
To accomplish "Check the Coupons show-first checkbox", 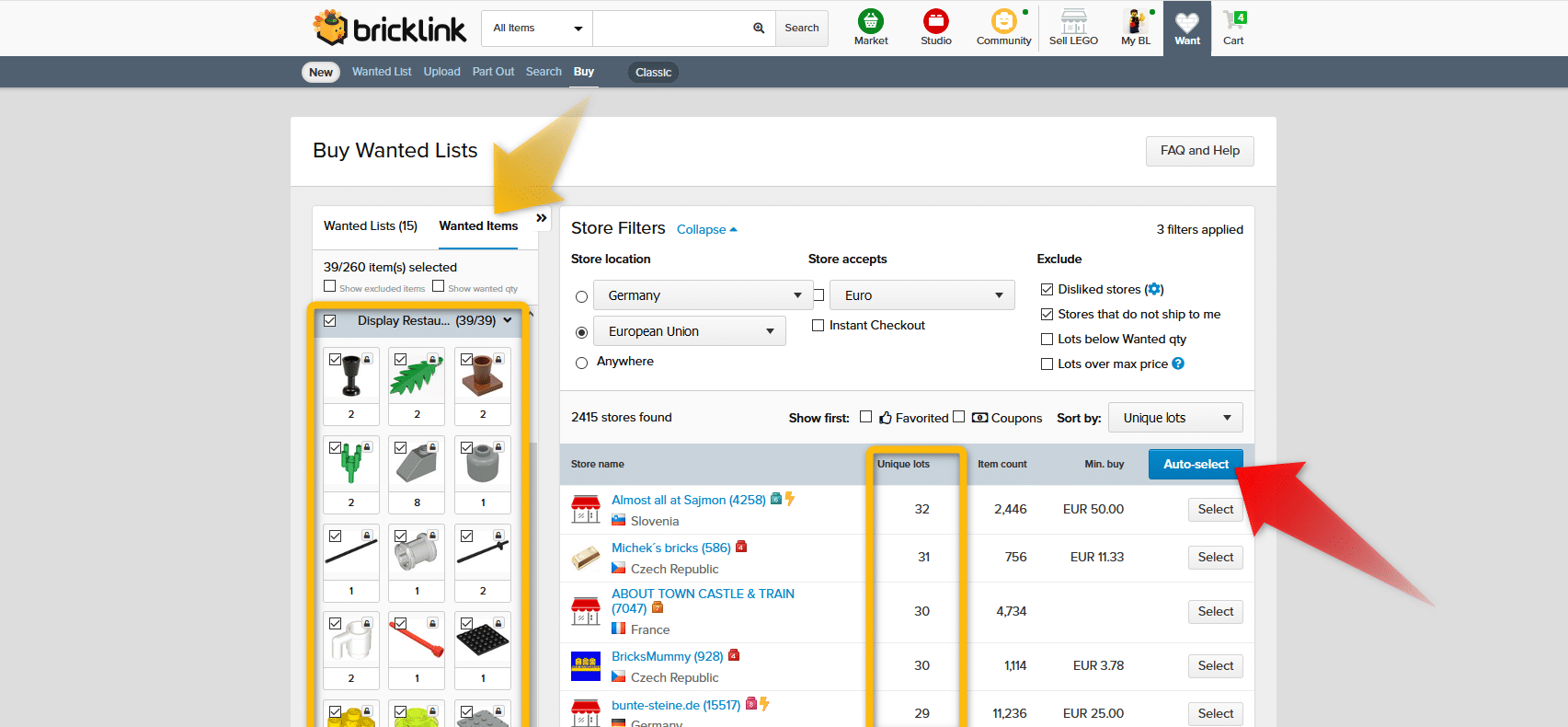I will 958,417.
